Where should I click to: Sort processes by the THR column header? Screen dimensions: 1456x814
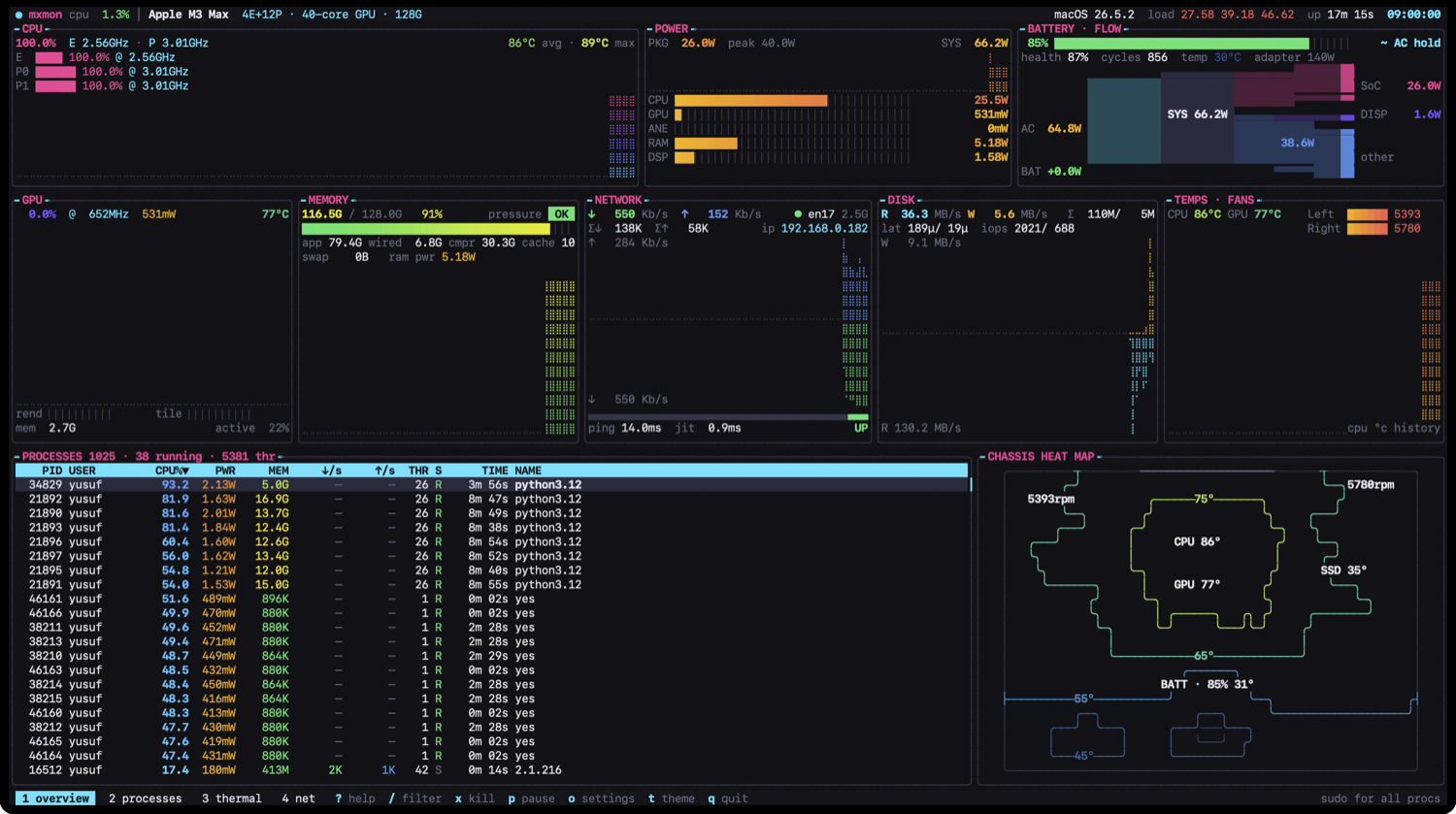[x=418, y=471]
